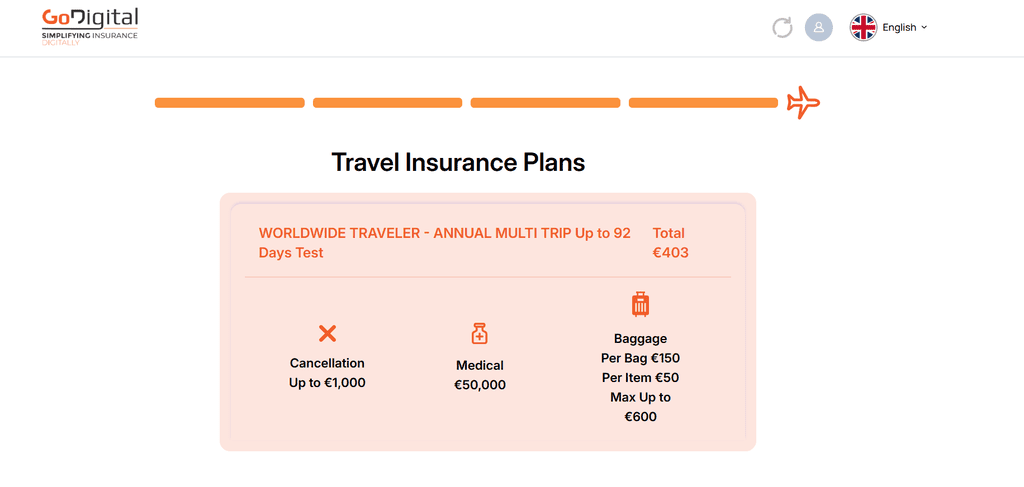This screenshot has width=1024, height=487.
Task: Select fourth progress step bar
Action: point(703,102)
